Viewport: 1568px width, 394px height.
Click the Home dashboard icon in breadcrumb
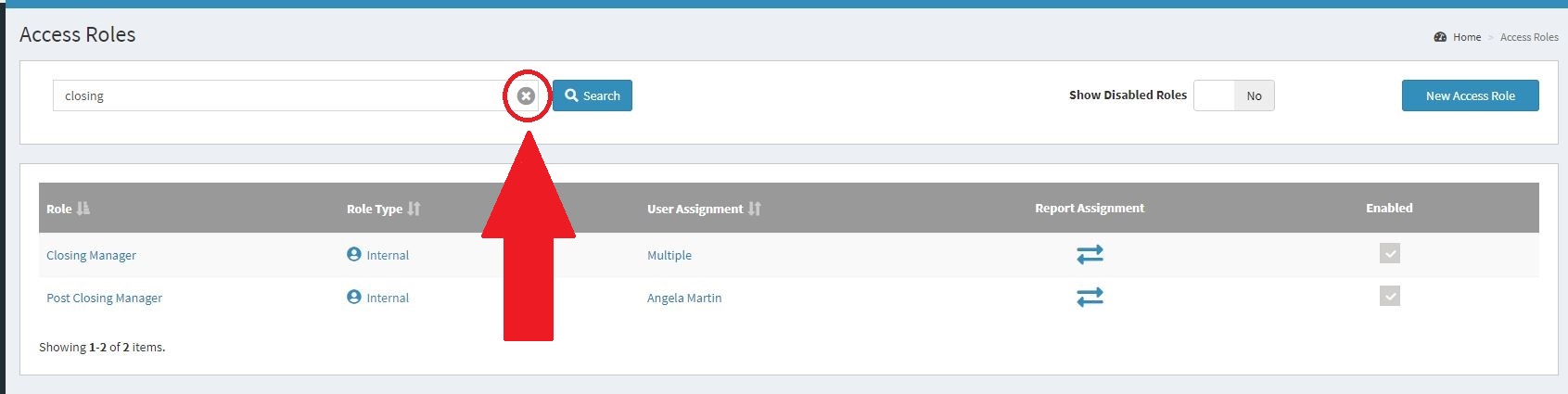tap(1440, 37)
